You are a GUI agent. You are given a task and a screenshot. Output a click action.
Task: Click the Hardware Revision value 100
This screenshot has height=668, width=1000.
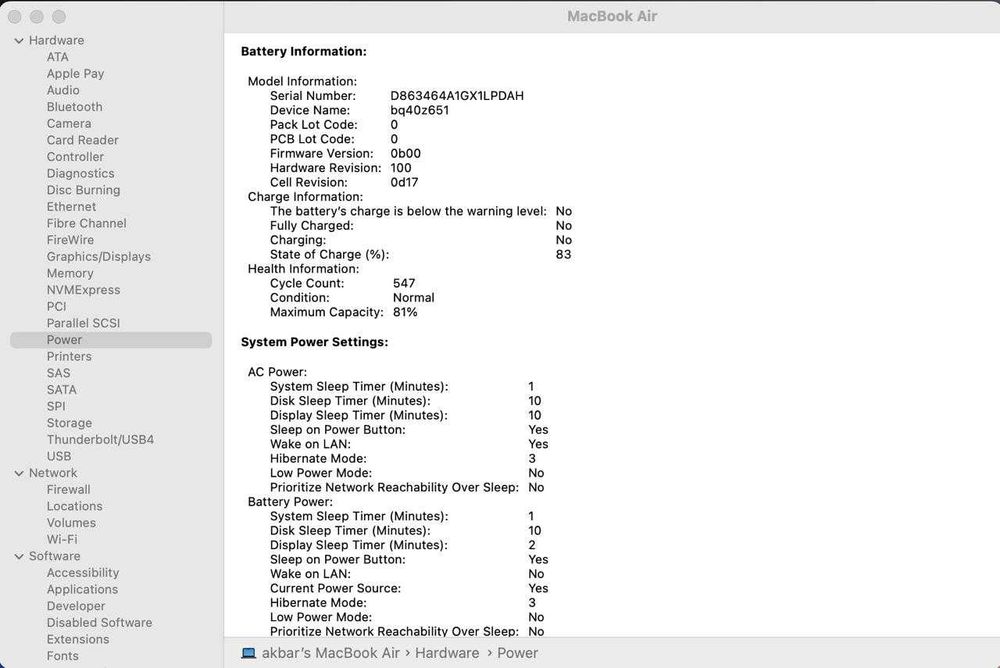coord(401,168)
